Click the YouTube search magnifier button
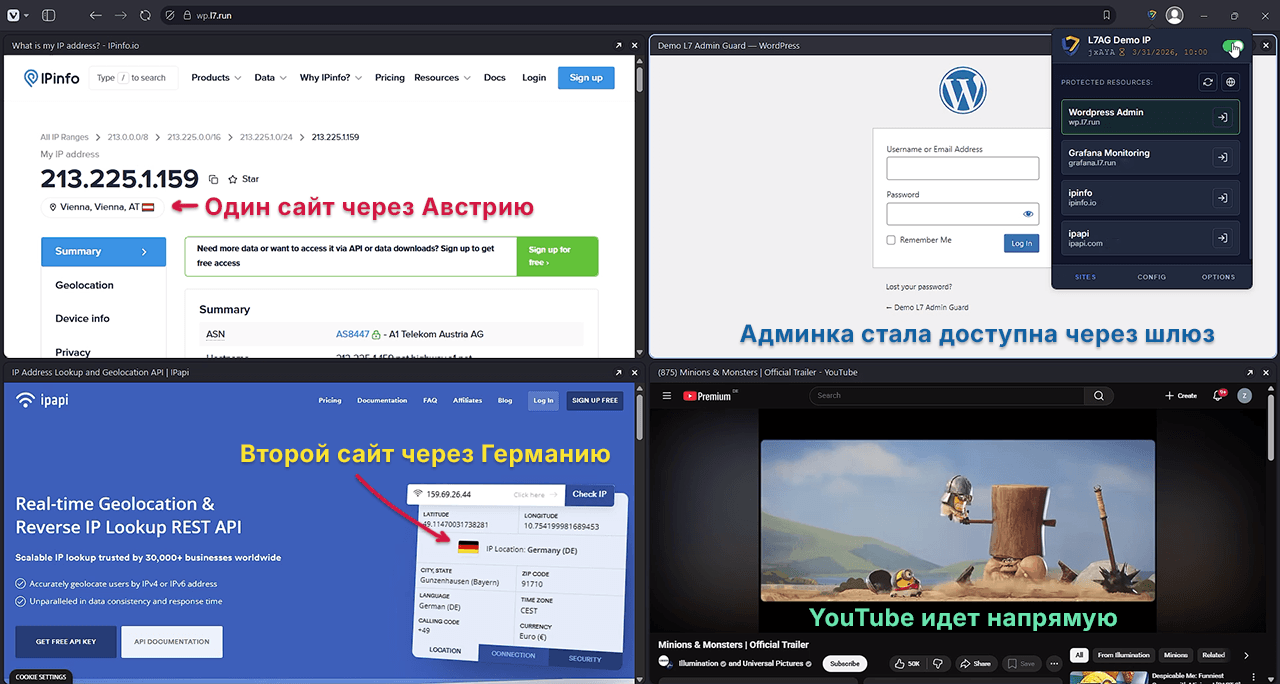Viewport: 1280px width, 684px height. click(1098, 396)
